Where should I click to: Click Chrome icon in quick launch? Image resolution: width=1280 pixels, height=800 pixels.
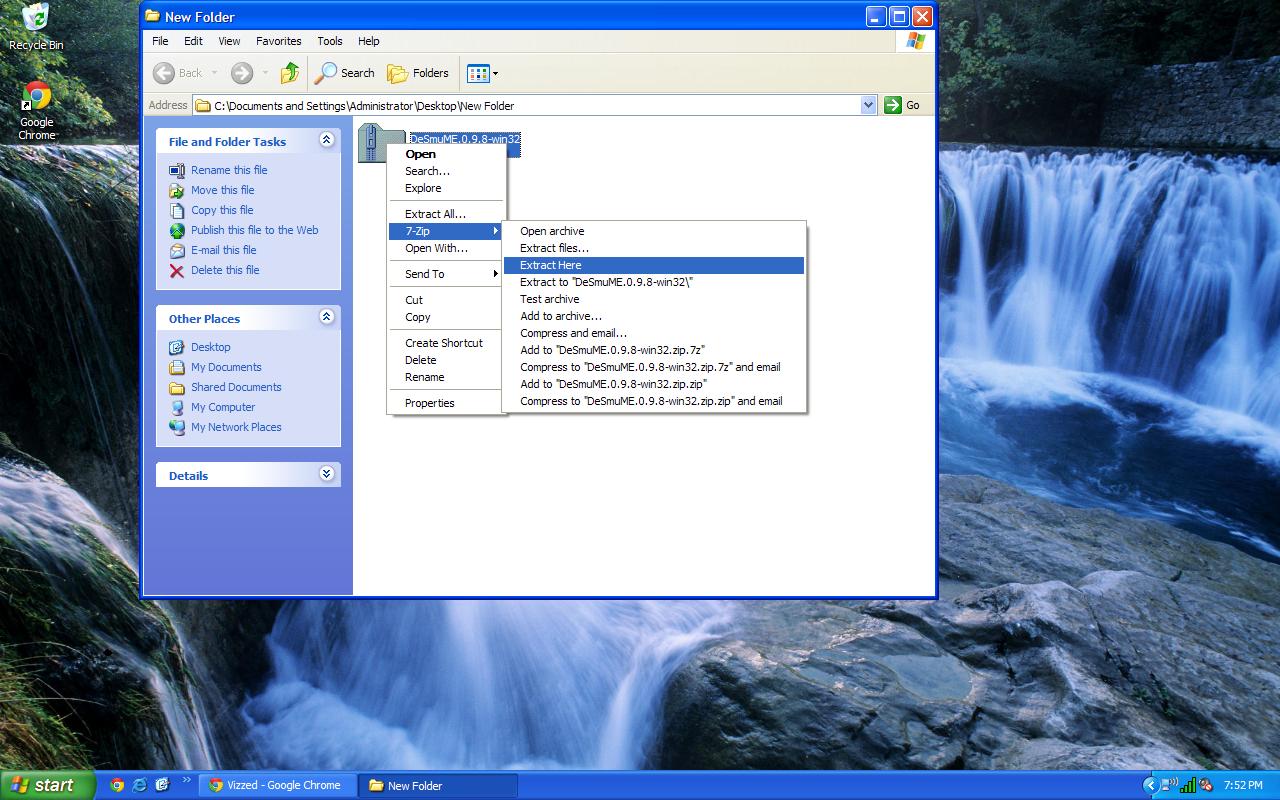point(117,785)
